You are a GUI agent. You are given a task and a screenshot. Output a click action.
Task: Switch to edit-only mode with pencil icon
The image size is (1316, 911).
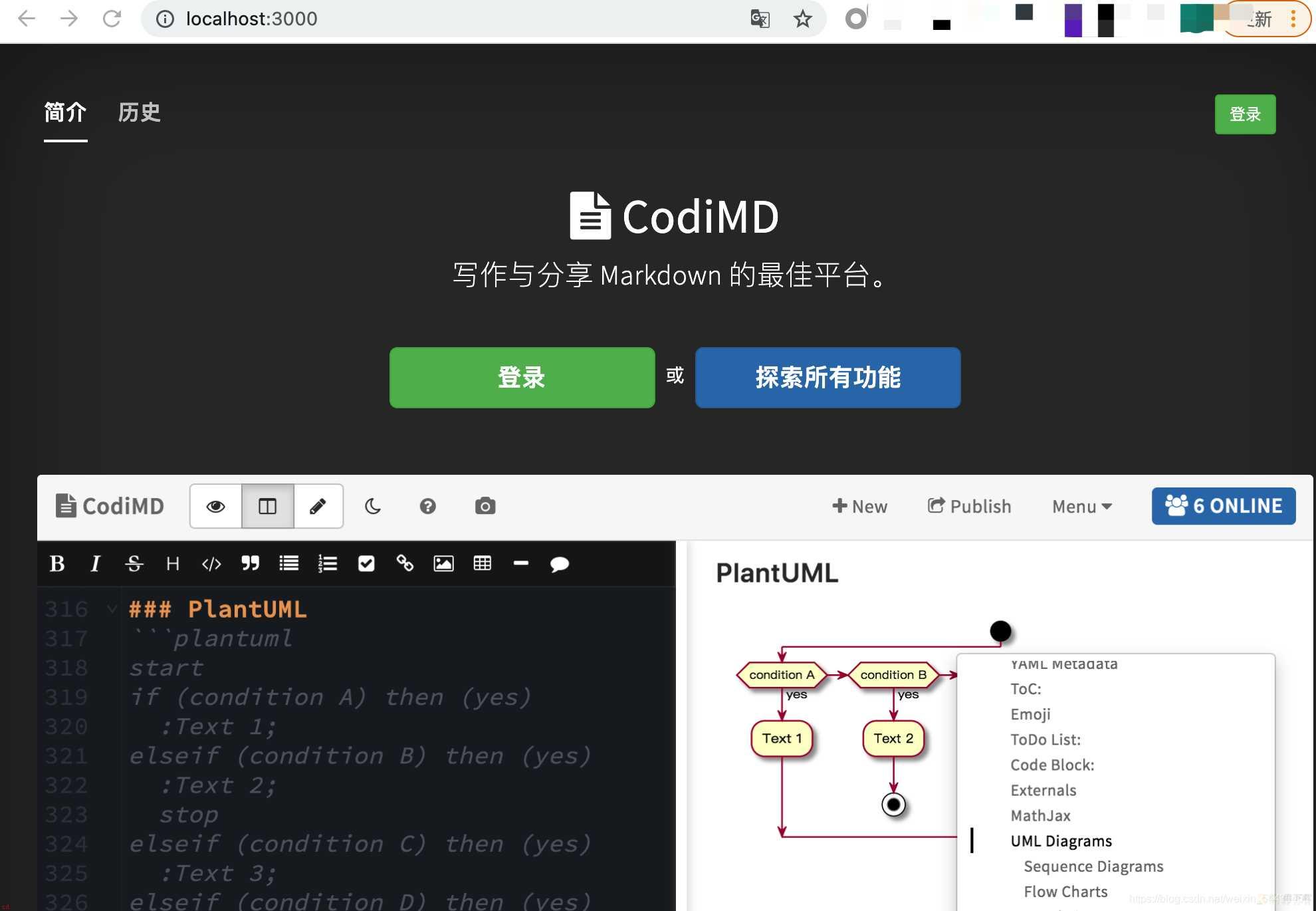click(x=318, y=506)
